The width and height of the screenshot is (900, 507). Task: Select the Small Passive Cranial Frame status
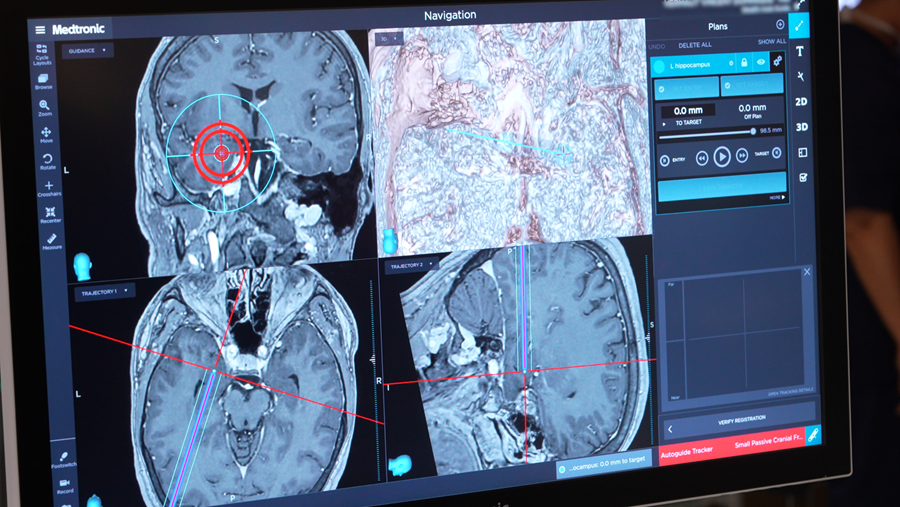769,440
